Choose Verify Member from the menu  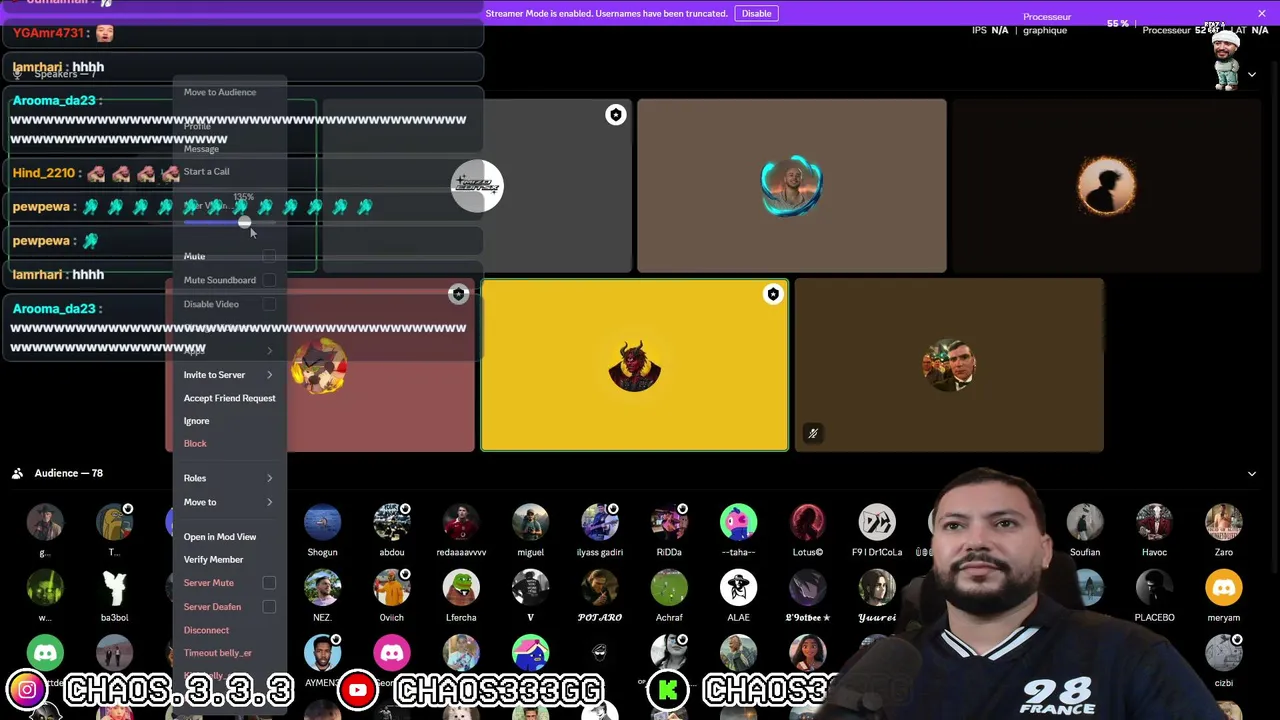point(214,560)
